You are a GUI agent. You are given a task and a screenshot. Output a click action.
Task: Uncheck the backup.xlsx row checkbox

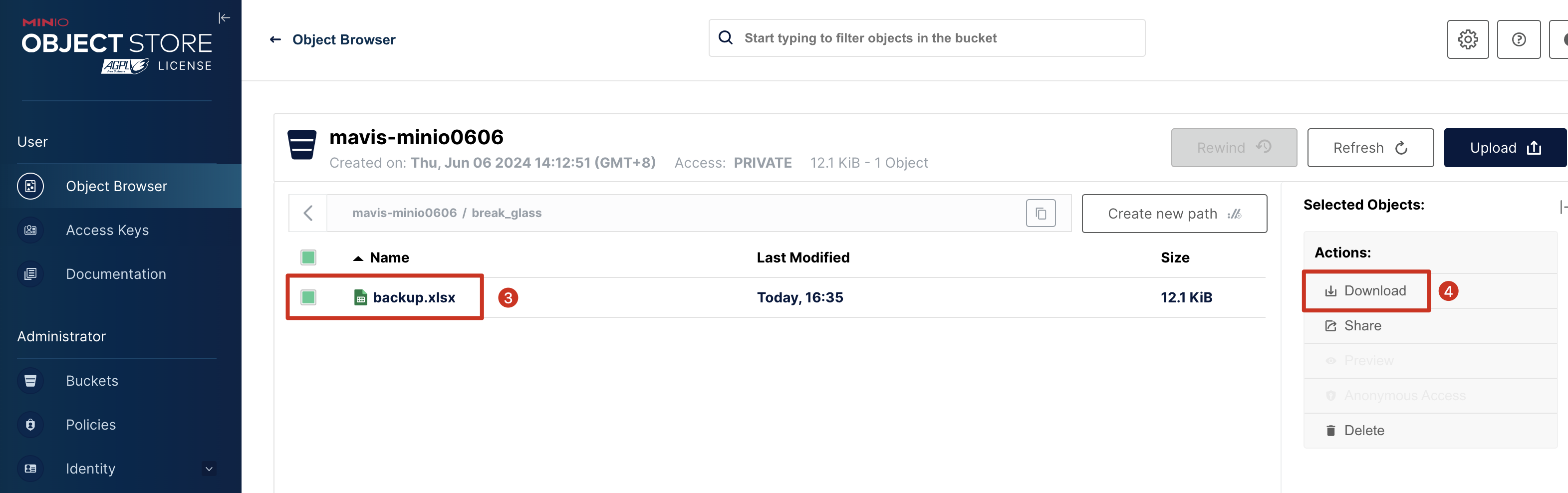click(308, 297)
